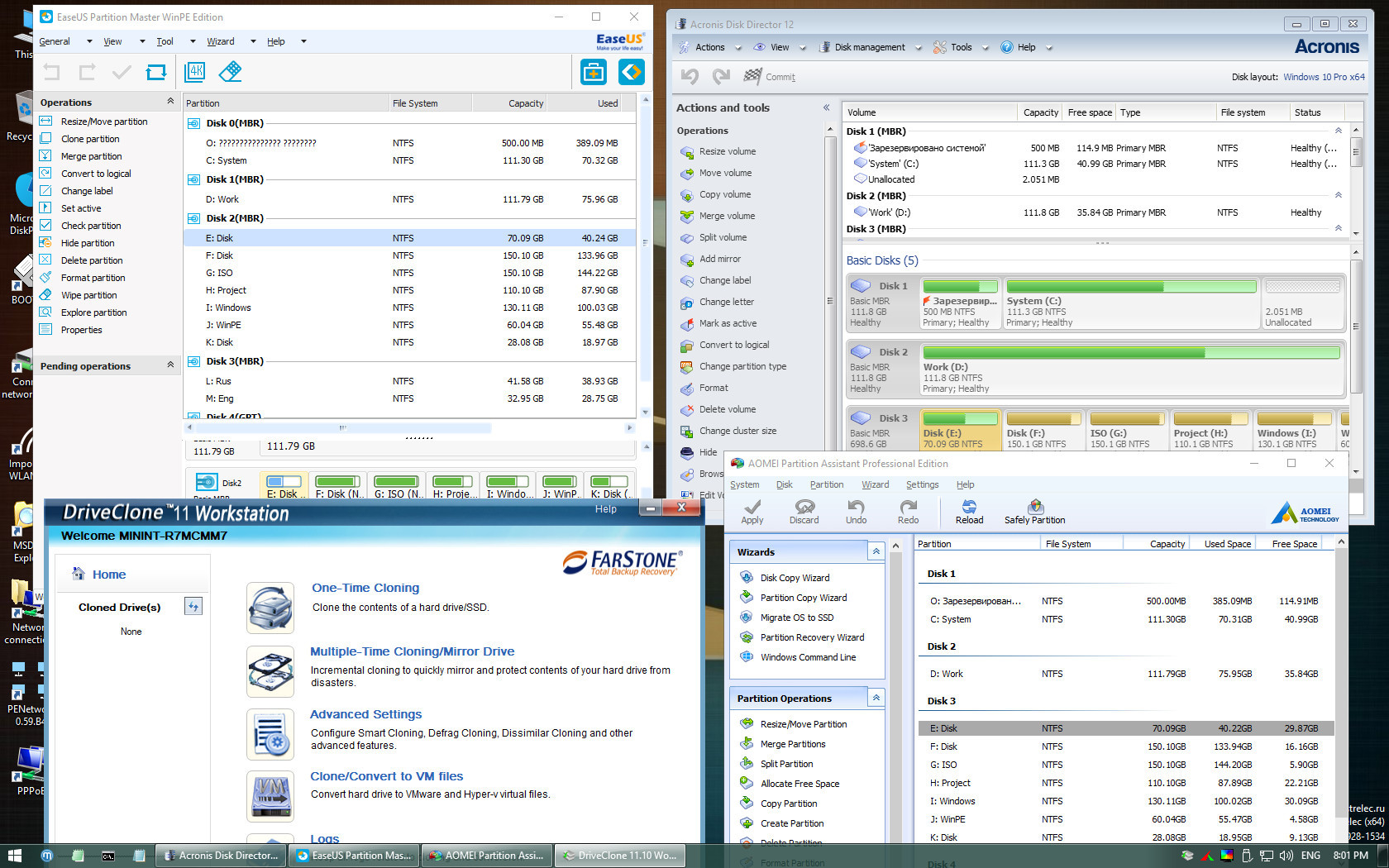Click Convert to logical in Acronis operations

(x=734, y=346)
